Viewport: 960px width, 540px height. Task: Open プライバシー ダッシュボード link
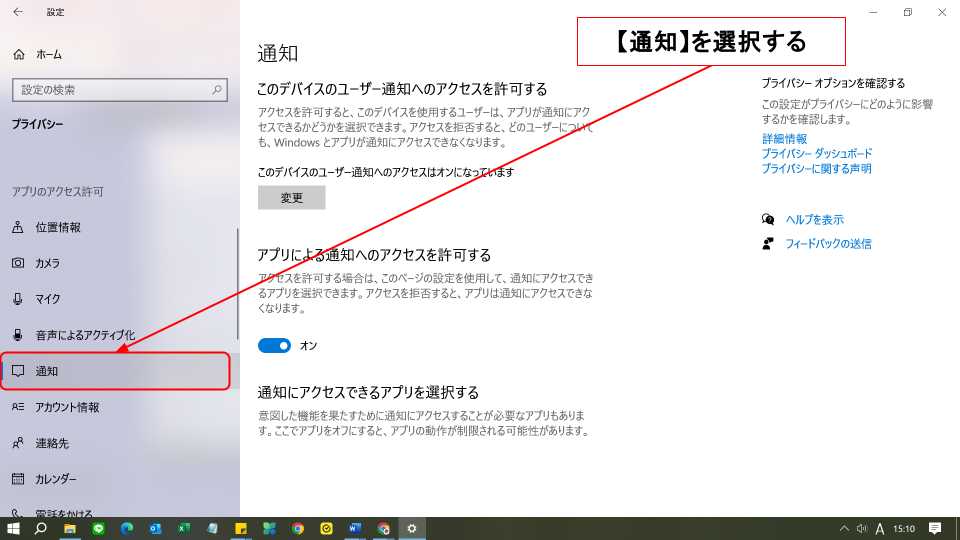click(816, 154)
